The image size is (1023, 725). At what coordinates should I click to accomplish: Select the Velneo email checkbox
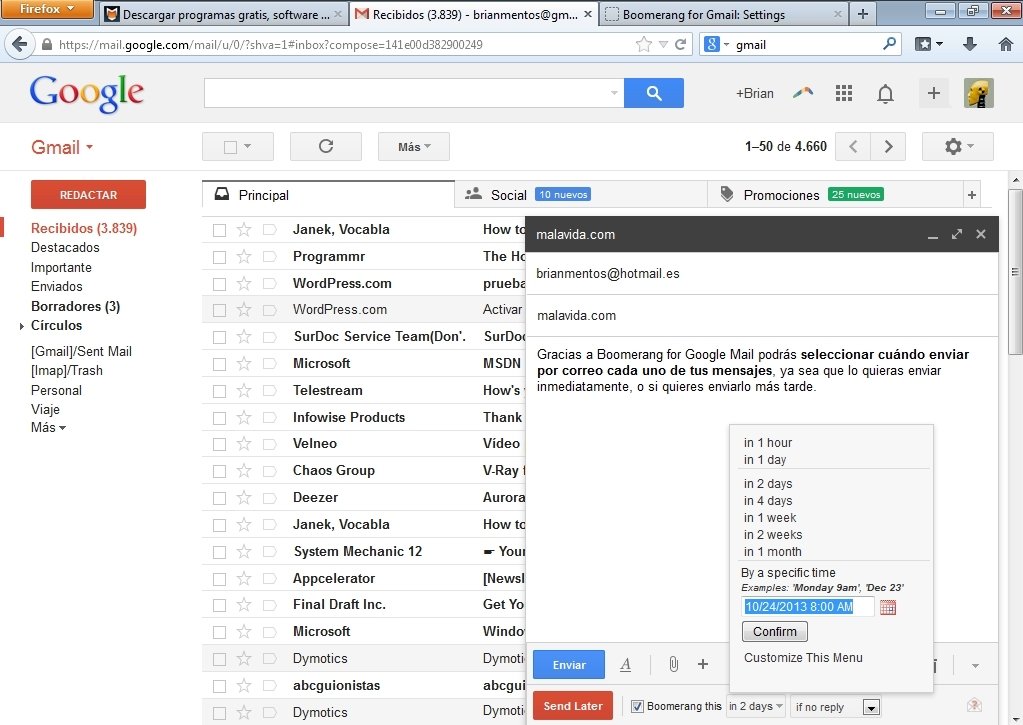pos(219,444)
